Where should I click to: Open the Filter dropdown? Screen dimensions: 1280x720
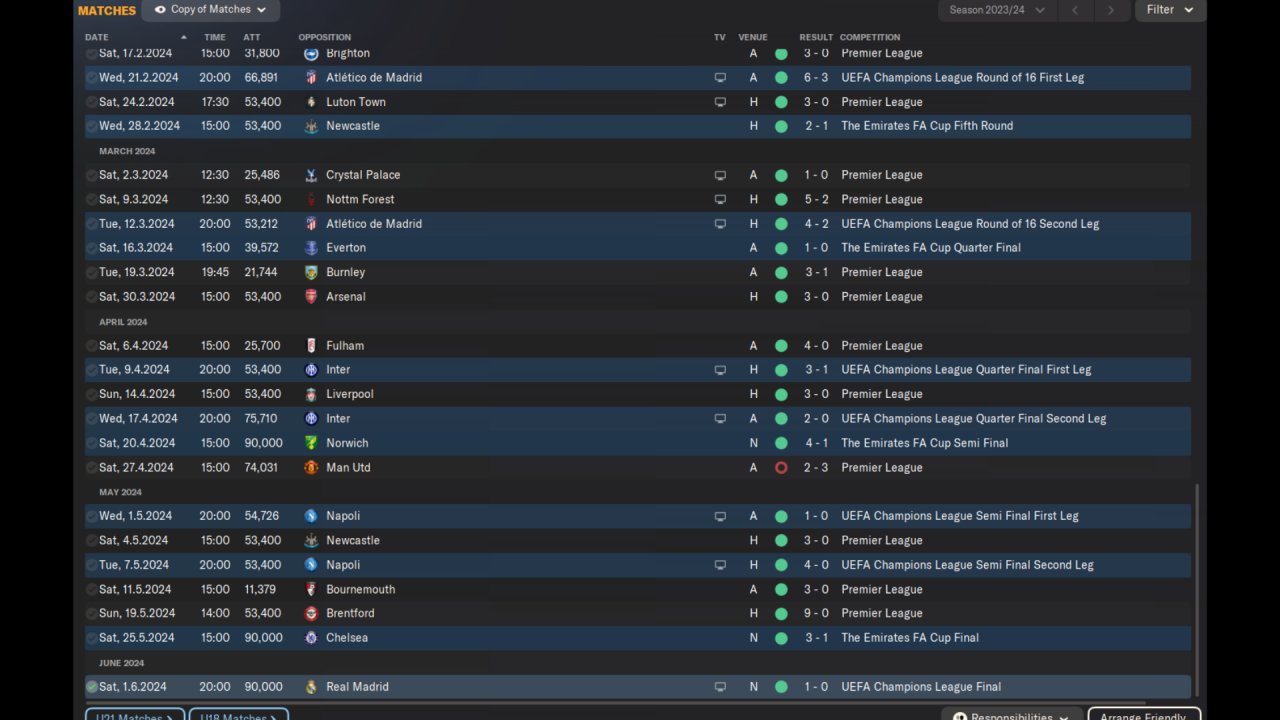click(1170, 10)
